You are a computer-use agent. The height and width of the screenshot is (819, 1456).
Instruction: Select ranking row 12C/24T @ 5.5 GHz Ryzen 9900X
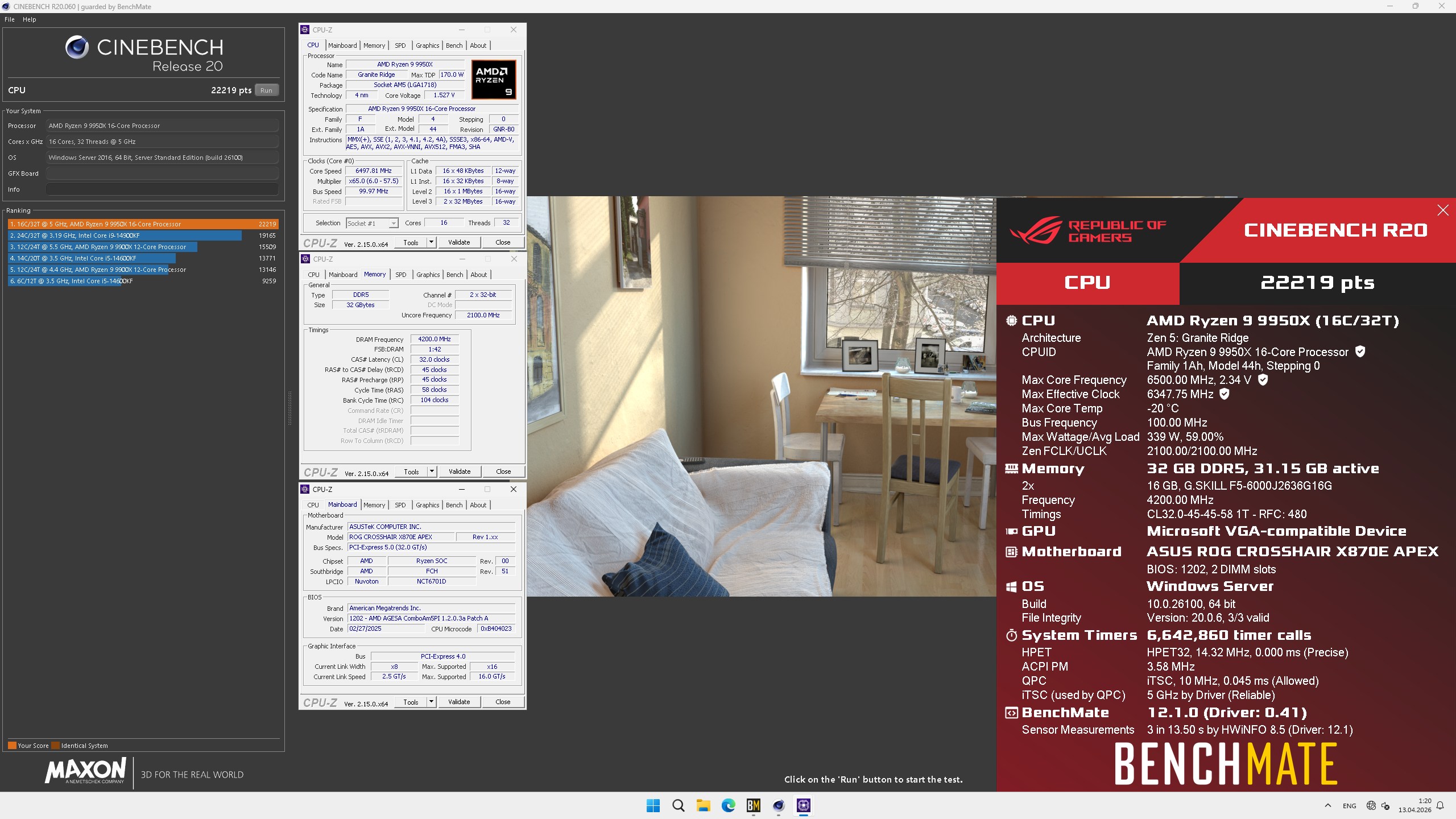pos(143,247)
